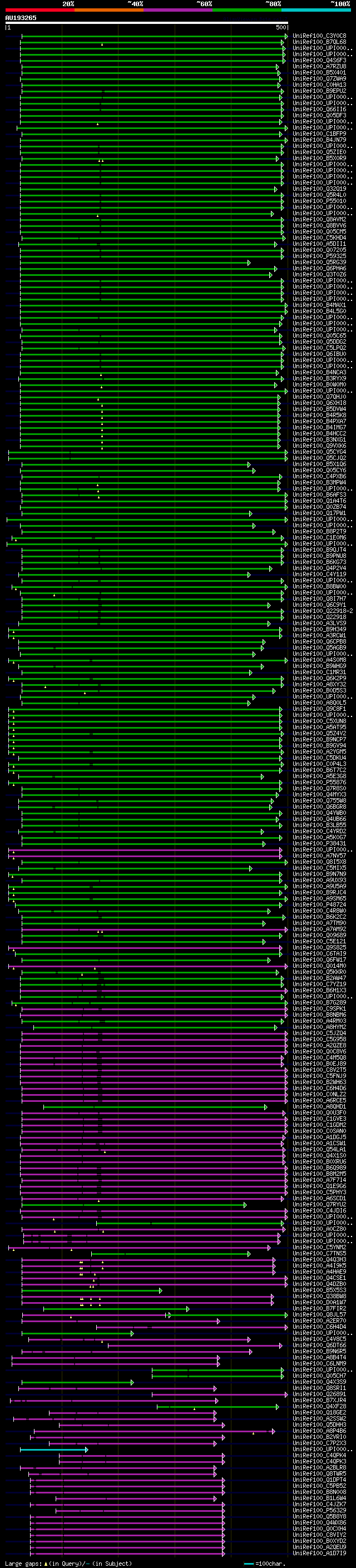Click the white query sequence bar
The image size is (356, 1568).
point(147,22)
